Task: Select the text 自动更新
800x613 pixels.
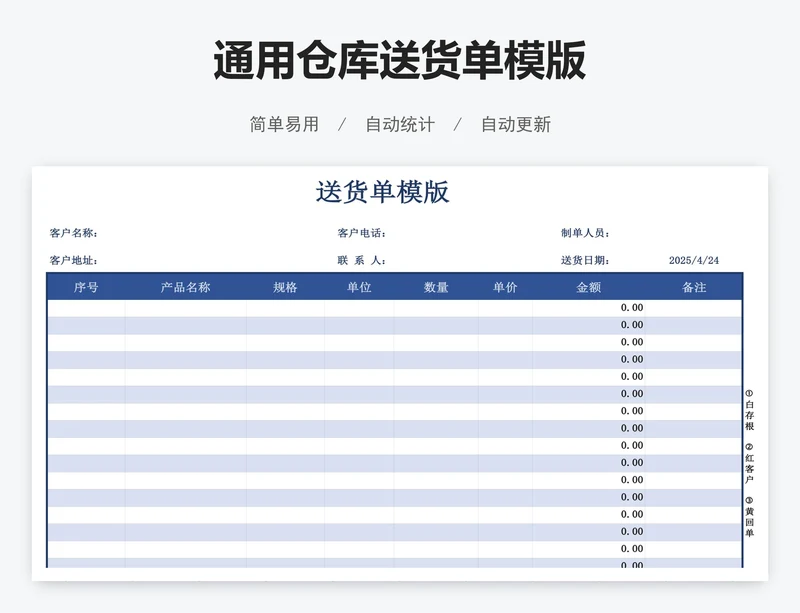Action: [x=516, y=125]
